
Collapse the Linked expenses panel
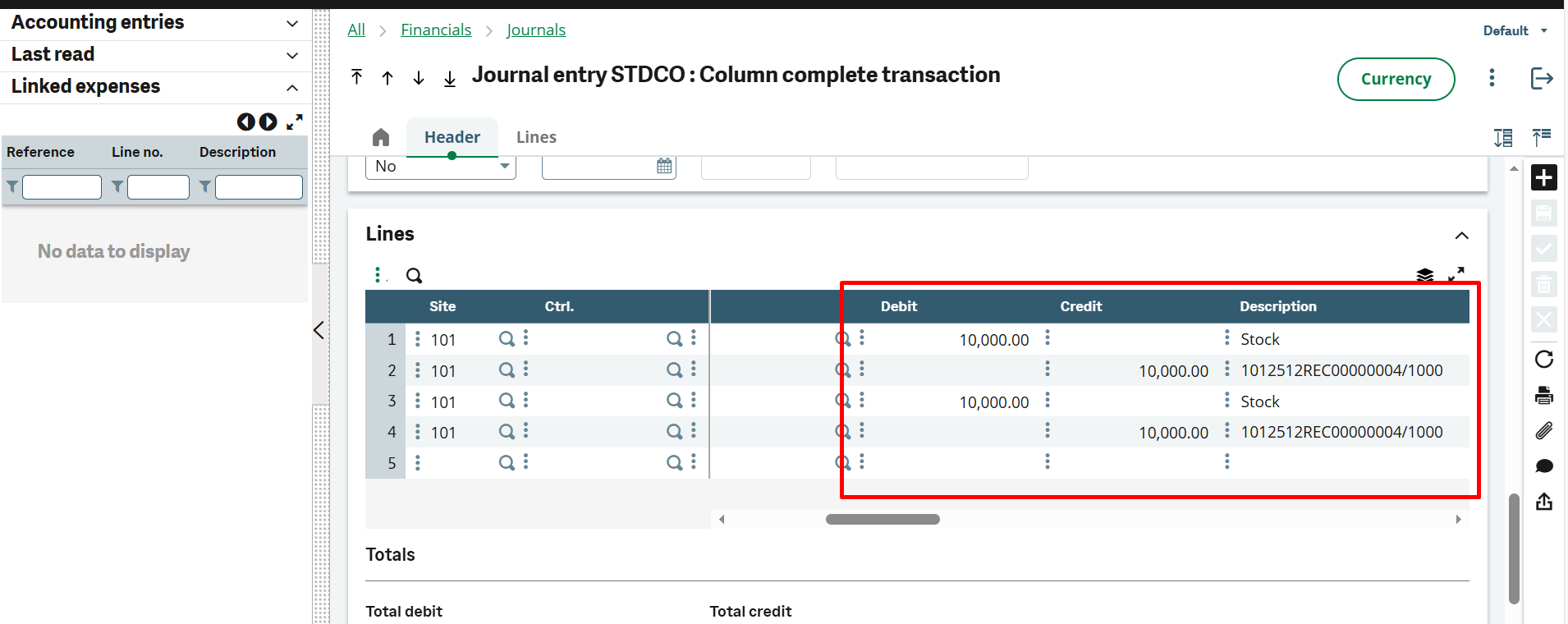[x=291, y=87]
